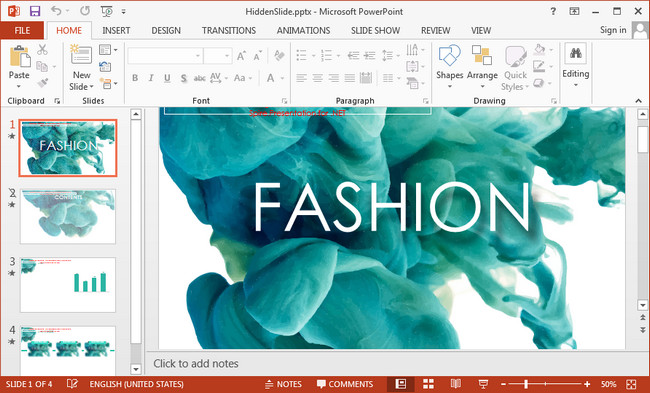Viewport: 650px width, 393px height.
Task: Switch to the DESIGN tab
Action: [x=166, y=31]
